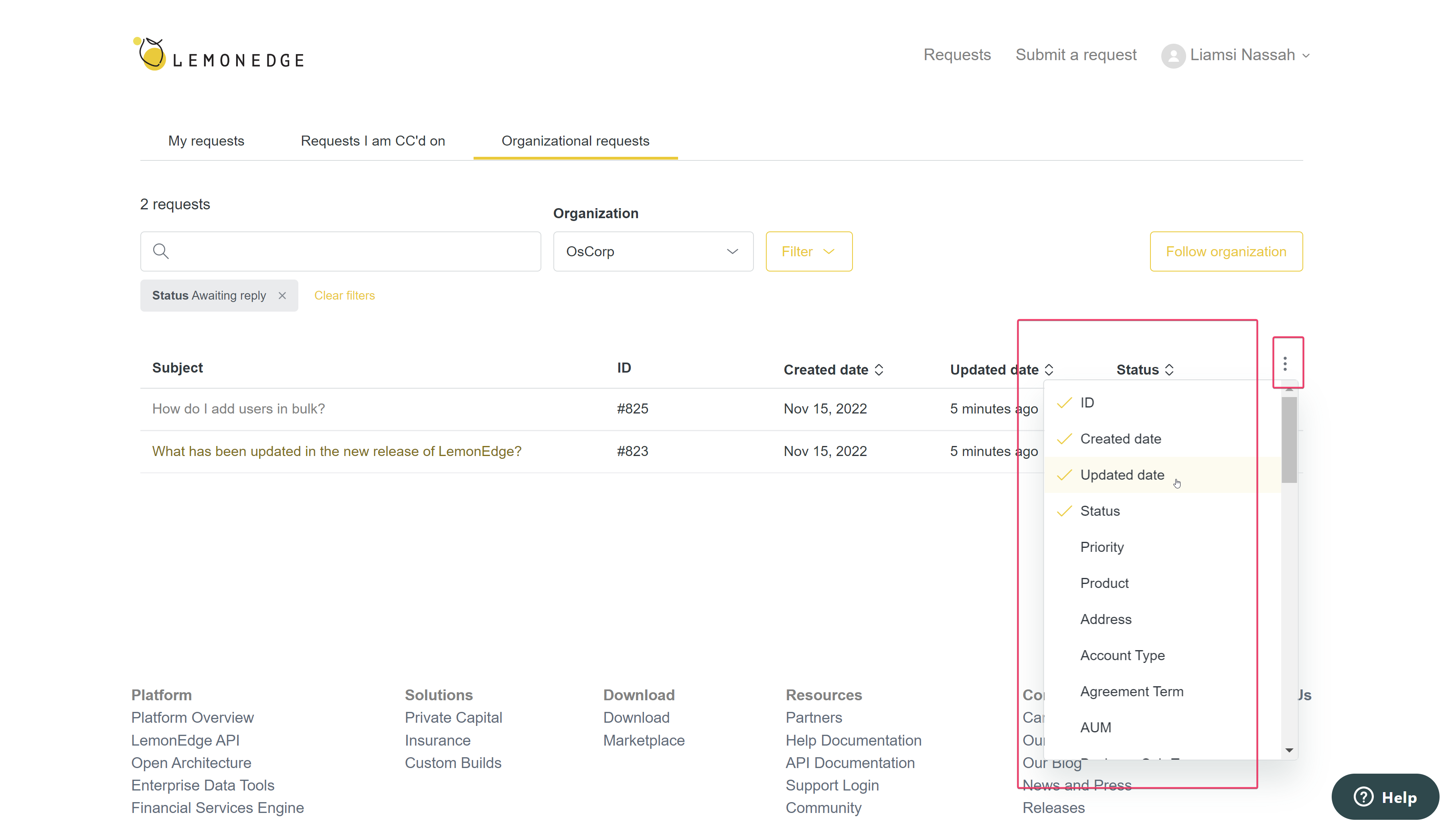Switch to Requests I am CC'd on tab
Screen dimensions: 1456x829
click(373, 141)
